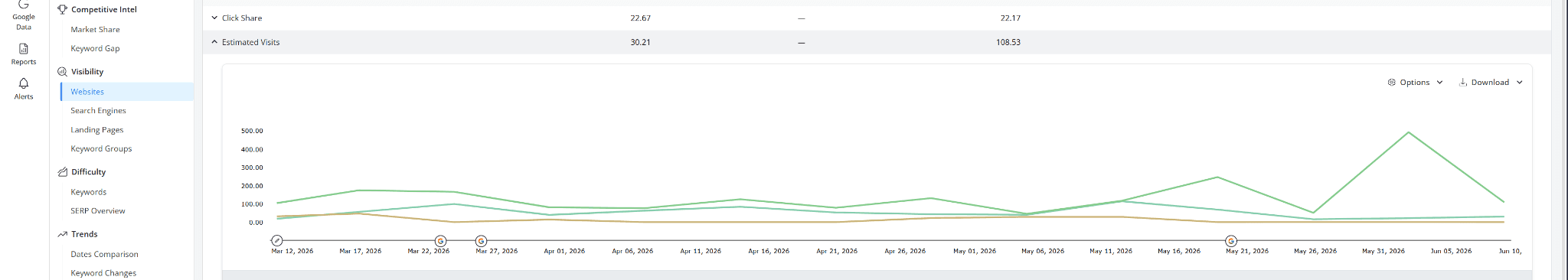The width and height of the screenshot is (1568, 280).
Task: Click the Google update marker near Mar 22, 2026
Action: (x=440, y=241)
